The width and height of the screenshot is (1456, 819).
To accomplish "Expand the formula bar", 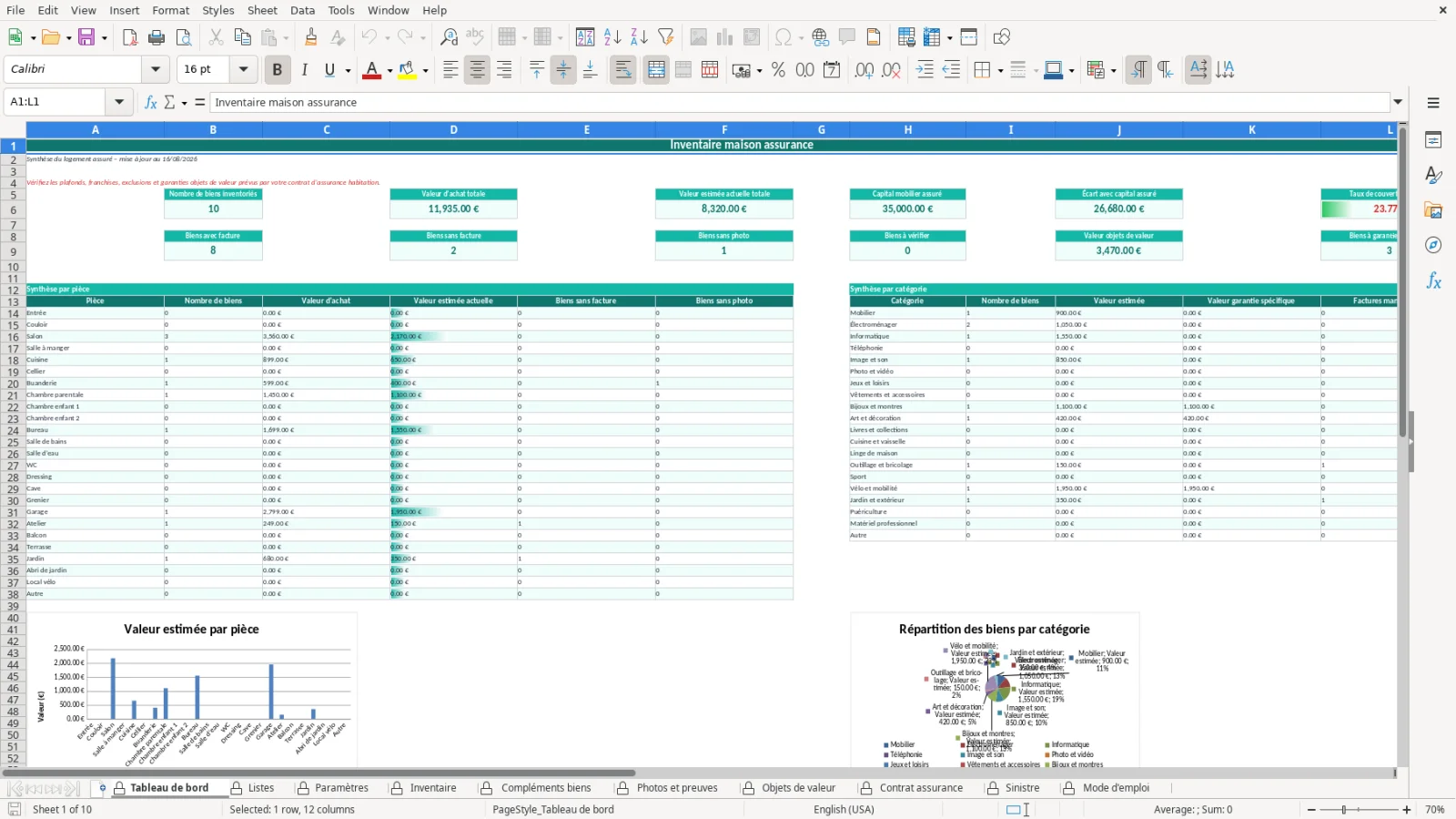I will click(1398, 102).
